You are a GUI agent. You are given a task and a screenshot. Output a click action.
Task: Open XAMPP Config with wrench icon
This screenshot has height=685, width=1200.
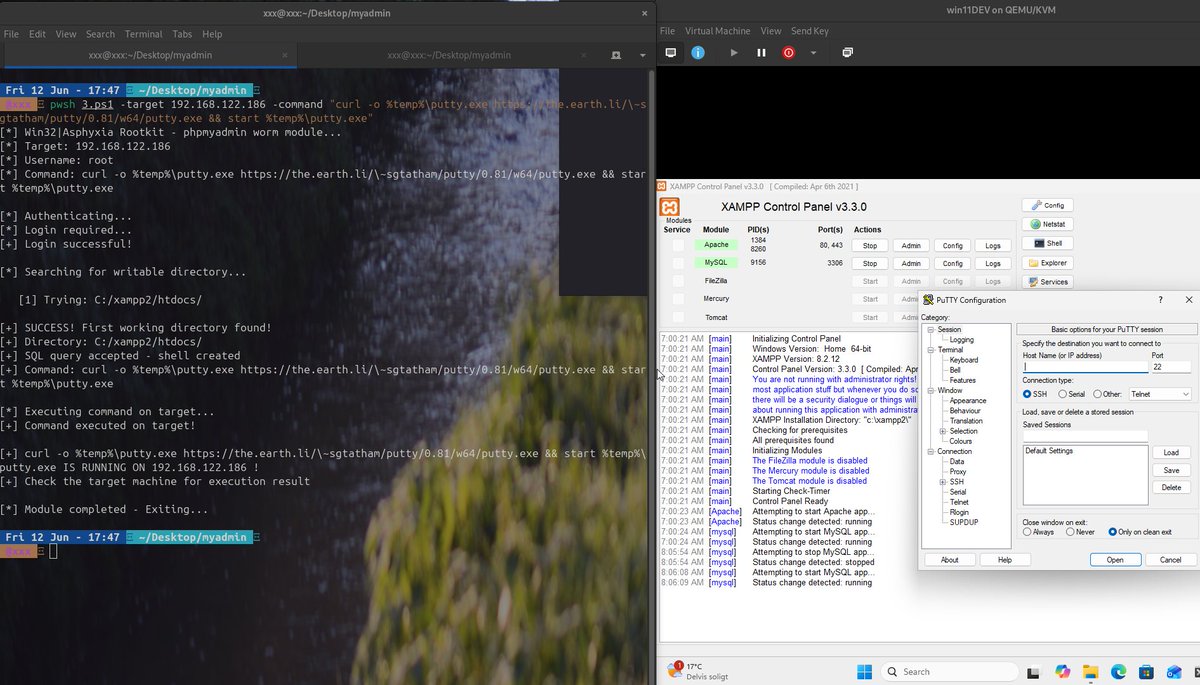pyautogui.click(x=1047, y=205)
